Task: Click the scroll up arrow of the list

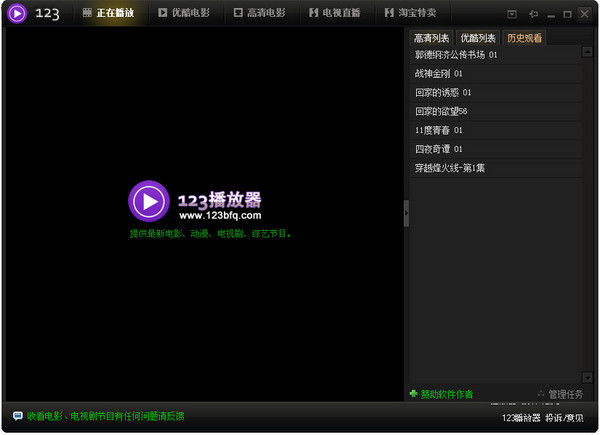Action: click(x=587, y=52)
